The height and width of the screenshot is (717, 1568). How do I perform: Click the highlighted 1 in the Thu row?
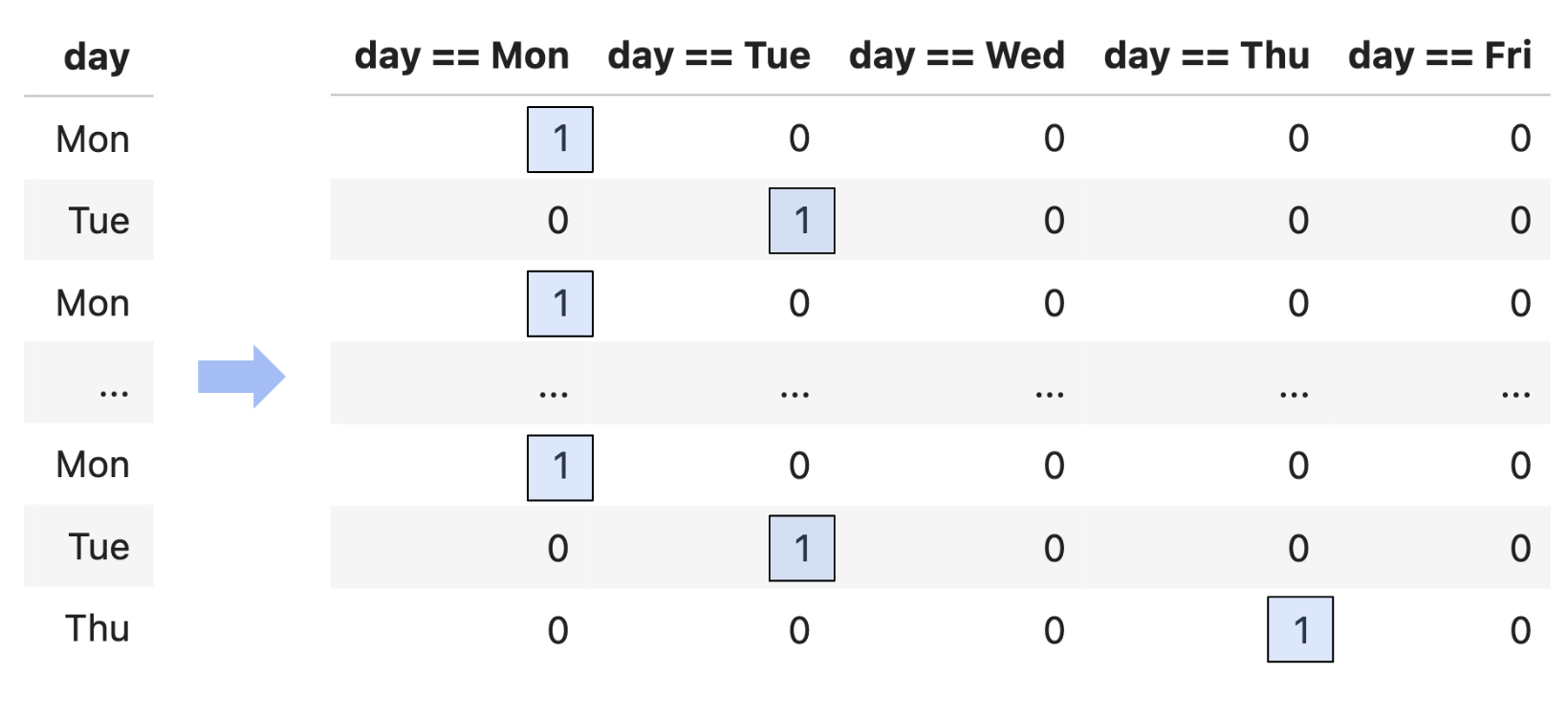pyautogui.click(x=1300, y=630)
